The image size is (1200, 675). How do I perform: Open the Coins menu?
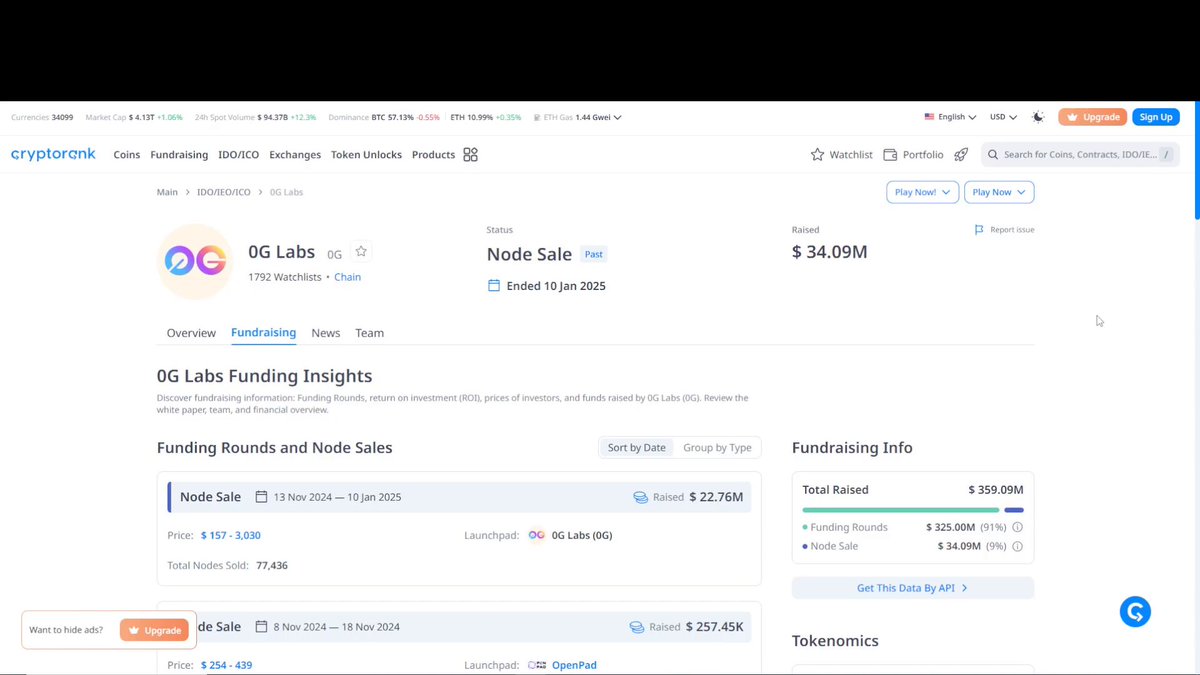[127, 155]
